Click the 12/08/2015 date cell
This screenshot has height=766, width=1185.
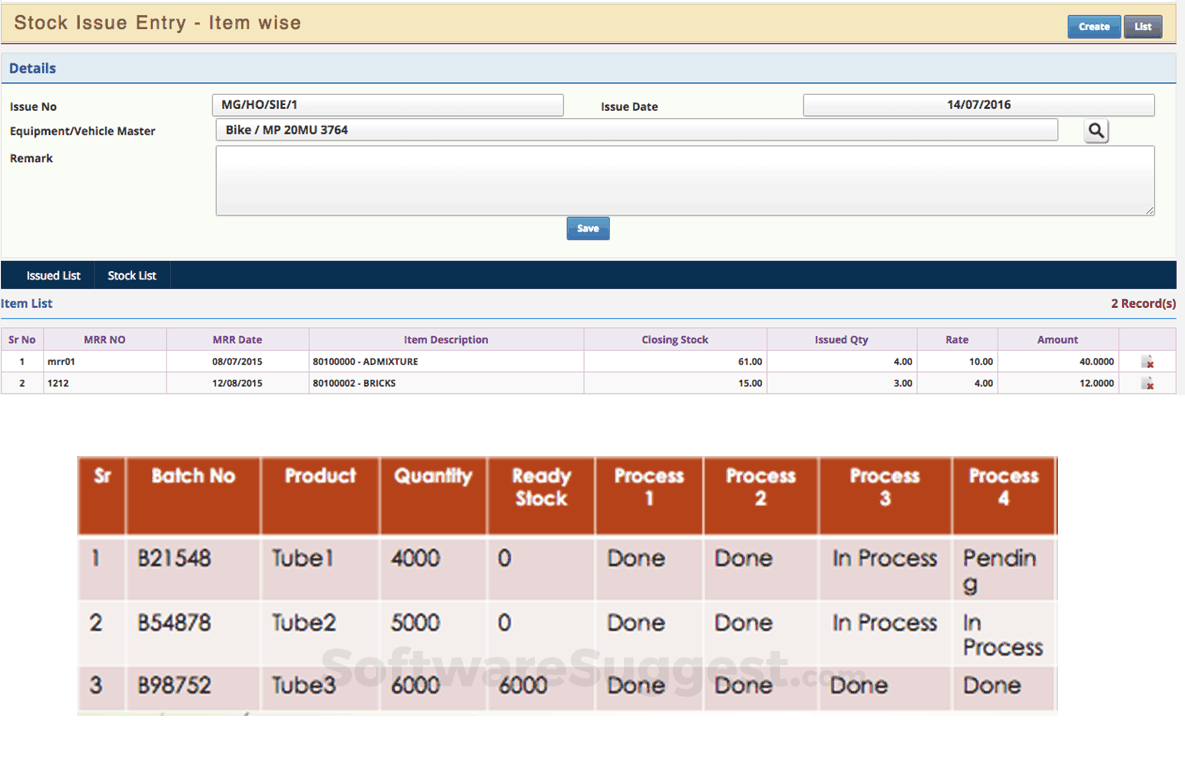[x=237, y=384]
